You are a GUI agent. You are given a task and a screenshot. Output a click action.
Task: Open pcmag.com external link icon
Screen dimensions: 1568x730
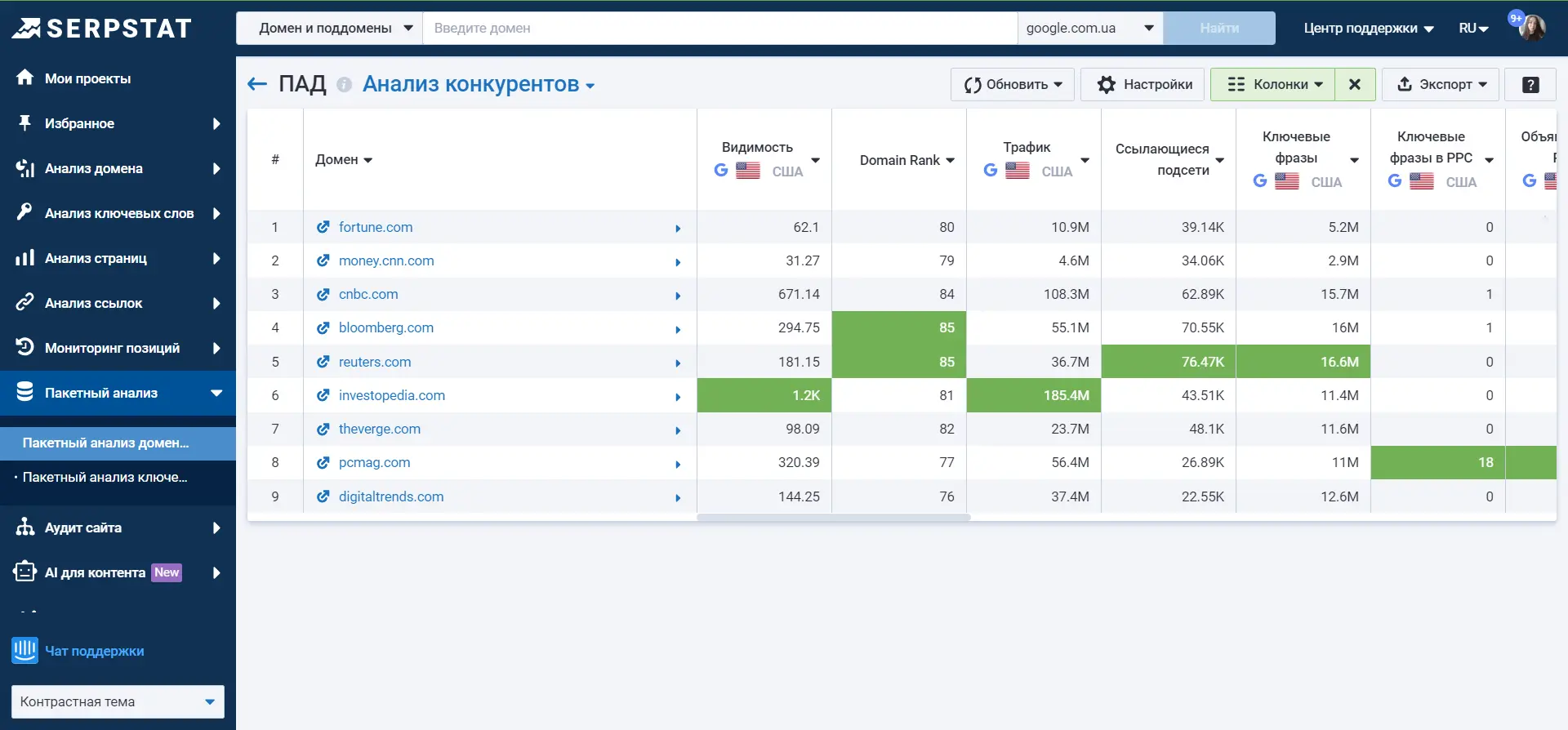tap(323, 462)
